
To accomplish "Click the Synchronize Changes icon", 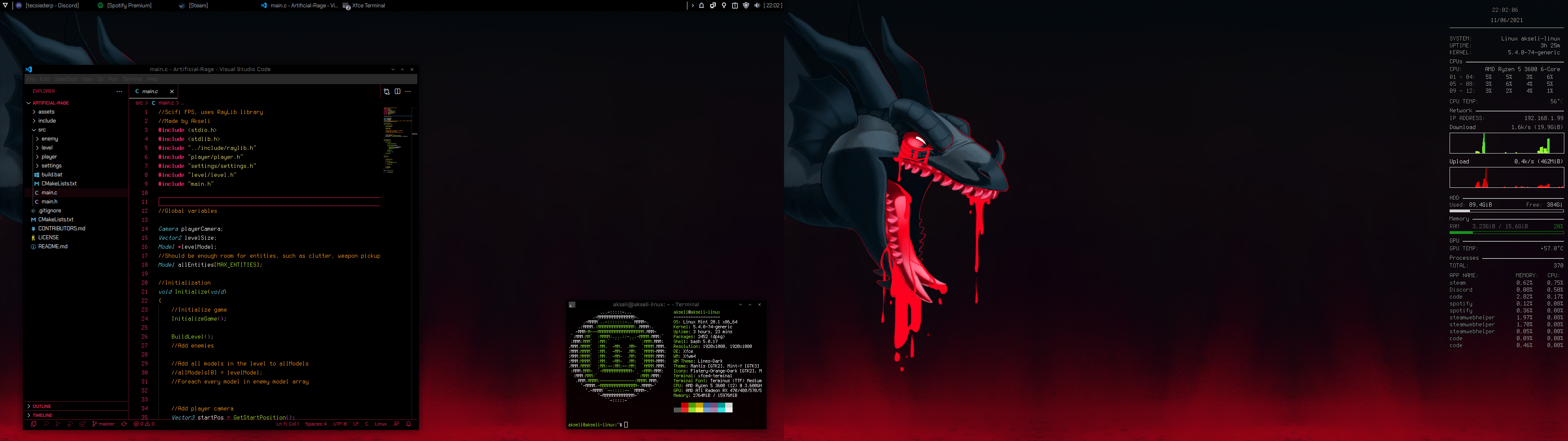I will tap(124, 424).
